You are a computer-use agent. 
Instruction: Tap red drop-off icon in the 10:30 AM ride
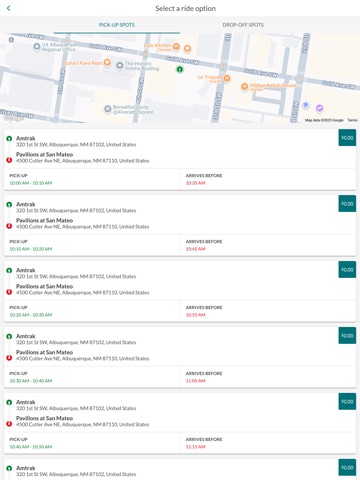pos(9,358)
